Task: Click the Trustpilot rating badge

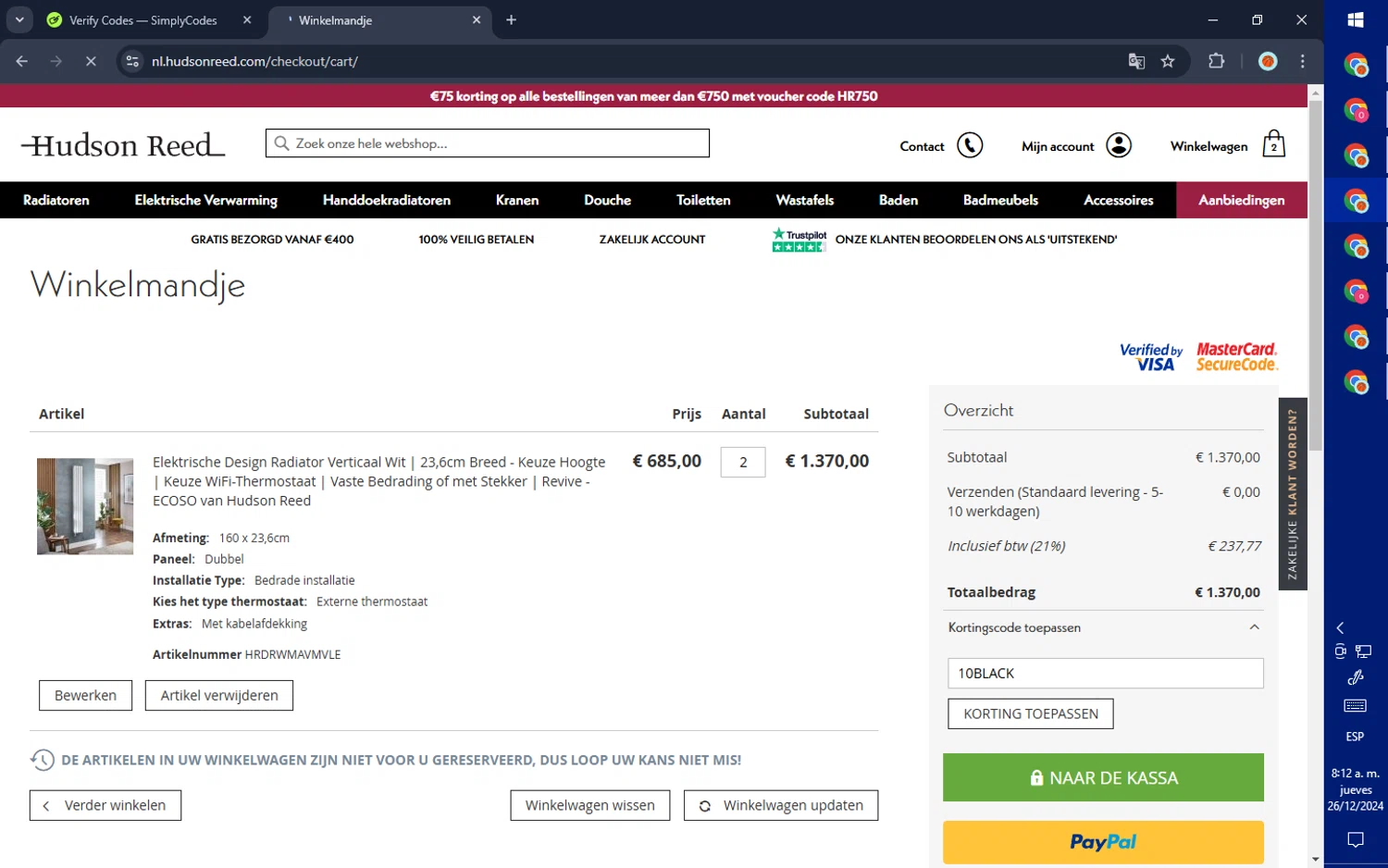Action: [799, 240]
